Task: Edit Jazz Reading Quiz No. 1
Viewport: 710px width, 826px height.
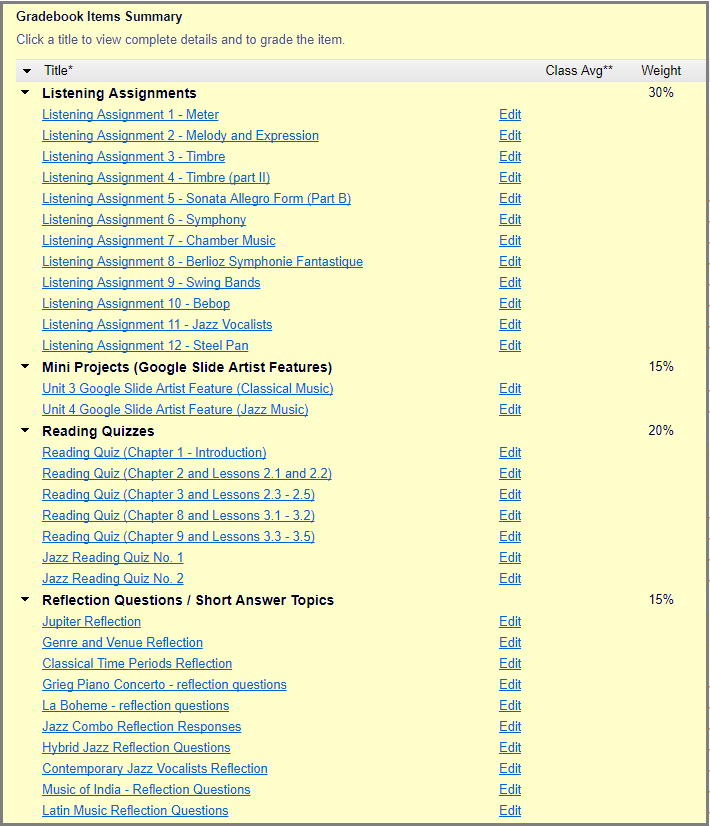Action: tap(510, 558)
